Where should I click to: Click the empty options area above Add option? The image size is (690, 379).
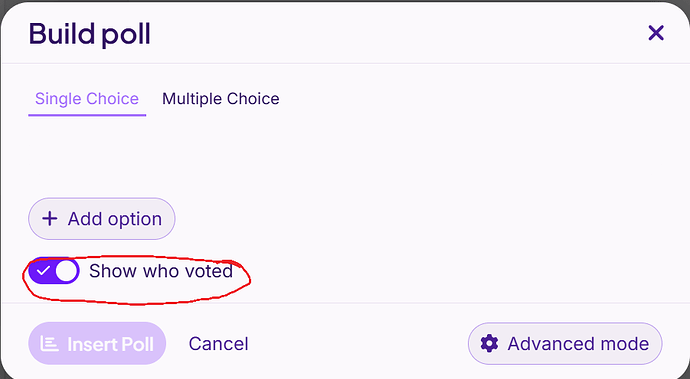pos(345,158)
